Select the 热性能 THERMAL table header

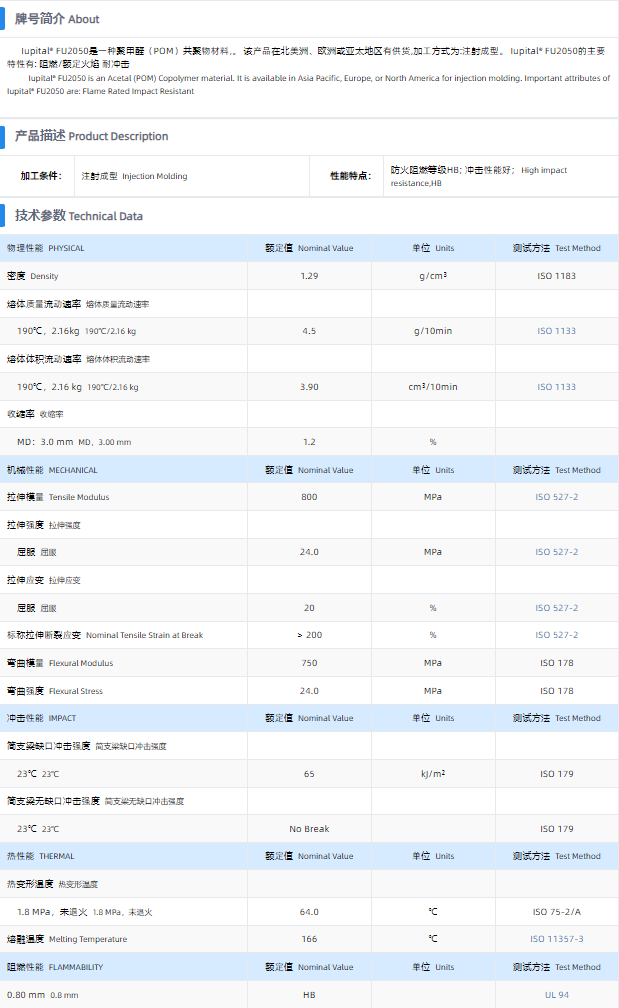(41, 856)
